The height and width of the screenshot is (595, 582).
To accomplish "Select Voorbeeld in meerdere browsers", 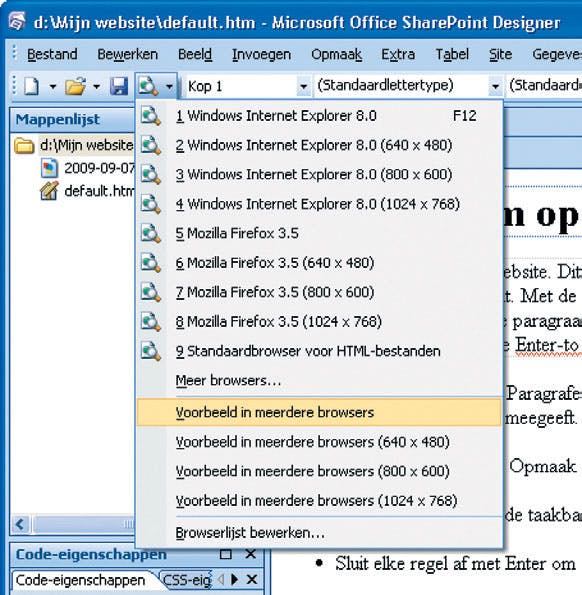I will coord(319,412).
